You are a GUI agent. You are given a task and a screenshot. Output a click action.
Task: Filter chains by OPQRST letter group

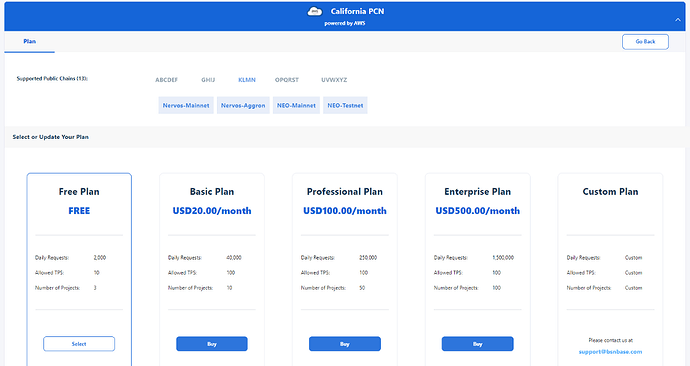tap(287, 80)
